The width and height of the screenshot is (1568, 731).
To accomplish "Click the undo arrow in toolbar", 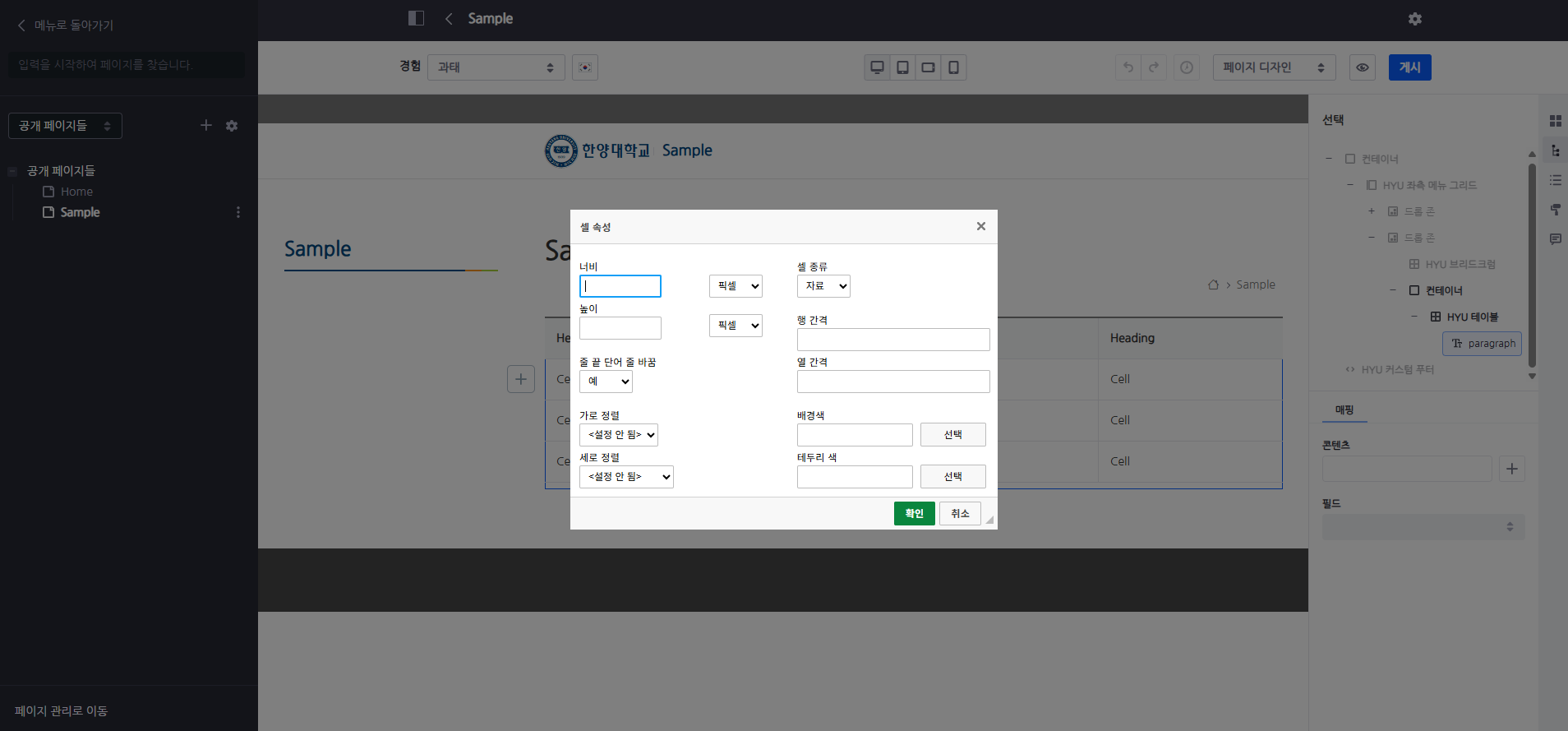I will pyautogui.click(x=1128, y=67).
